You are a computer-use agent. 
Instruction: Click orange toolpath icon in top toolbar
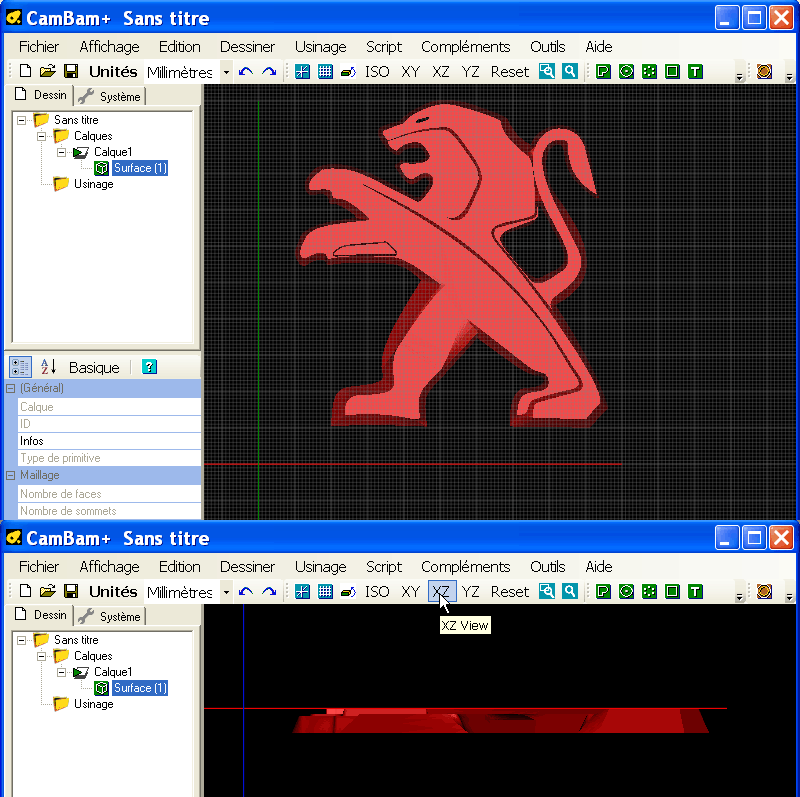coord(764,71)
